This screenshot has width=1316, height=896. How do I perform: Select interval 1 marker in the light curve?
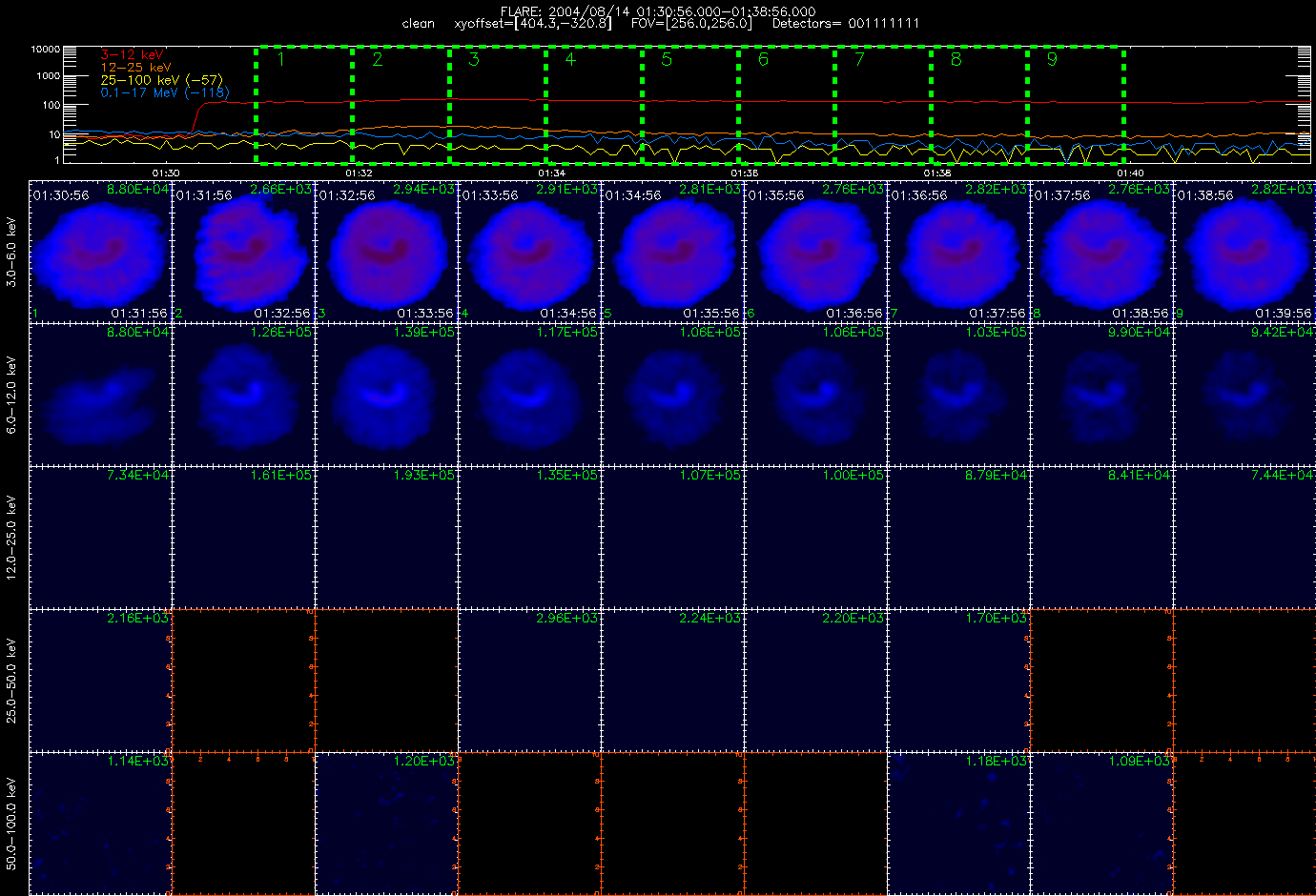coord(280,59)
